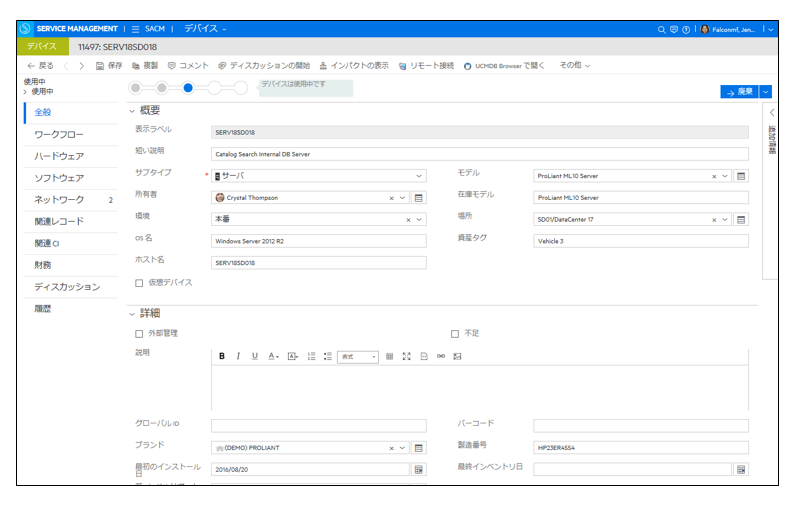The image size is (804, 507).
Task: Click the 廃棄 button
Action: (739, 91)
